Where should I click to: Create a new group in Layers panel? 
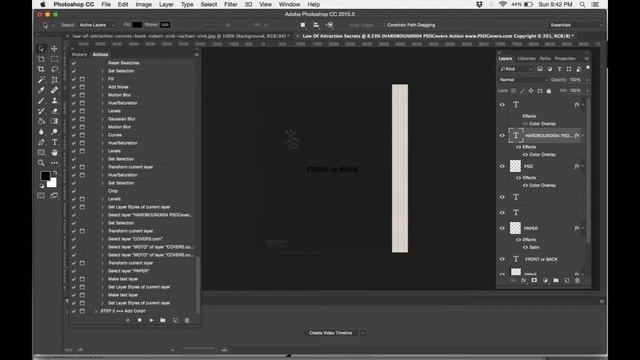556,280
